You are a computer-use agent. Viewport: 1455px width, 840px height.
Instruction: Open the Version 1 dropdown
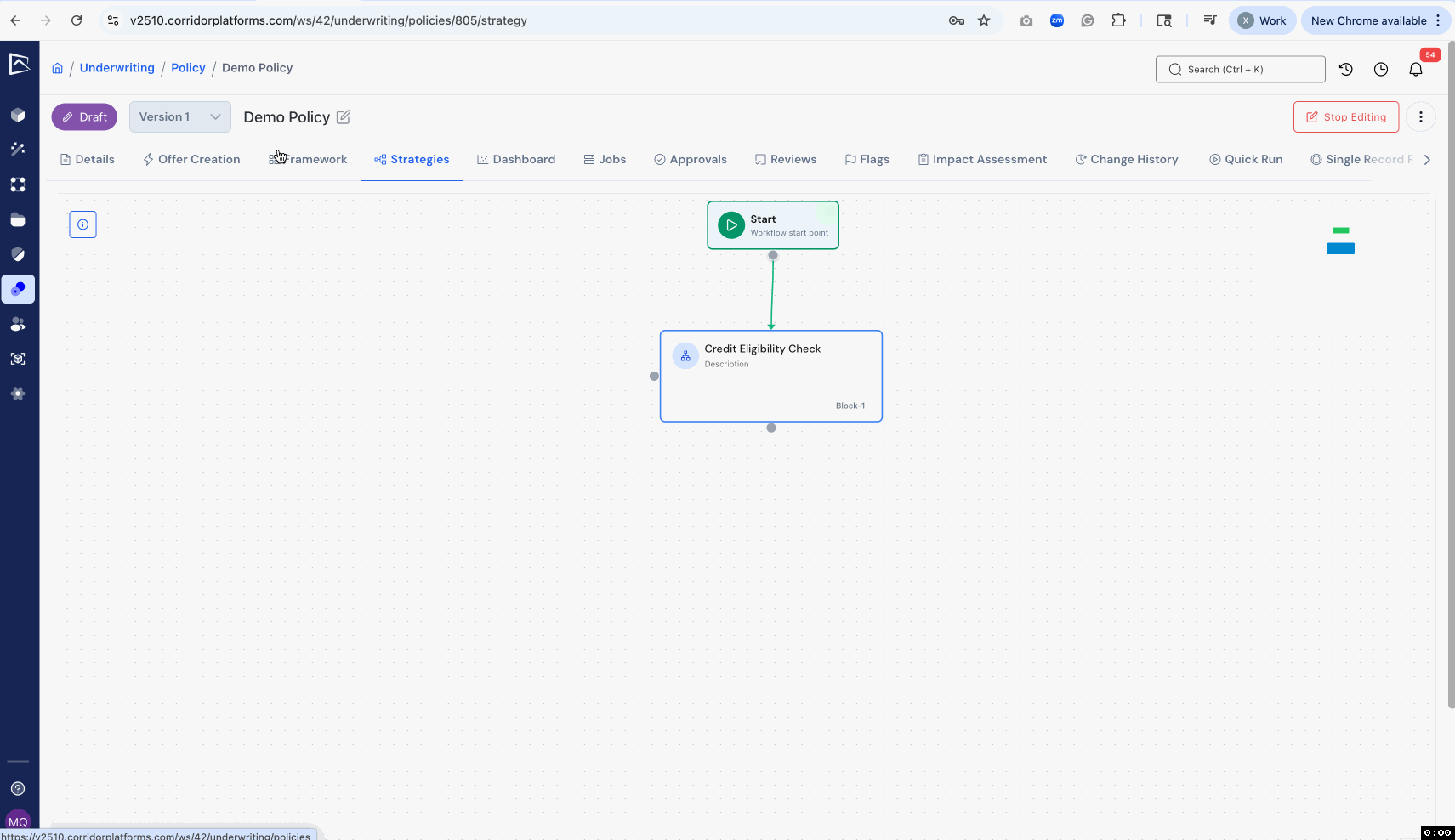[x=179, y=117]
